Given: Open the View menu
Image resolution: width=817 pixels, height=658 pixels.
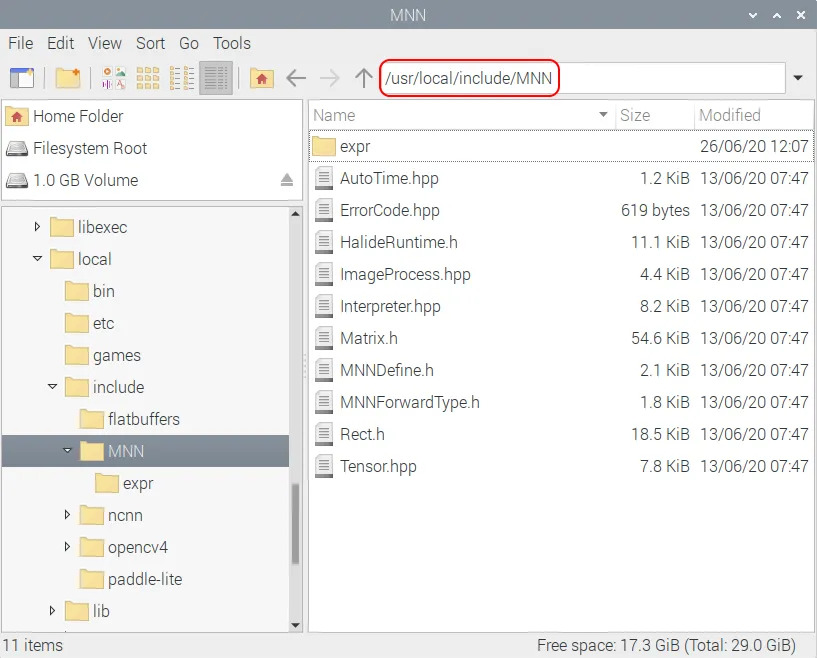Looking at the screenshot, I should pos(105,43).
